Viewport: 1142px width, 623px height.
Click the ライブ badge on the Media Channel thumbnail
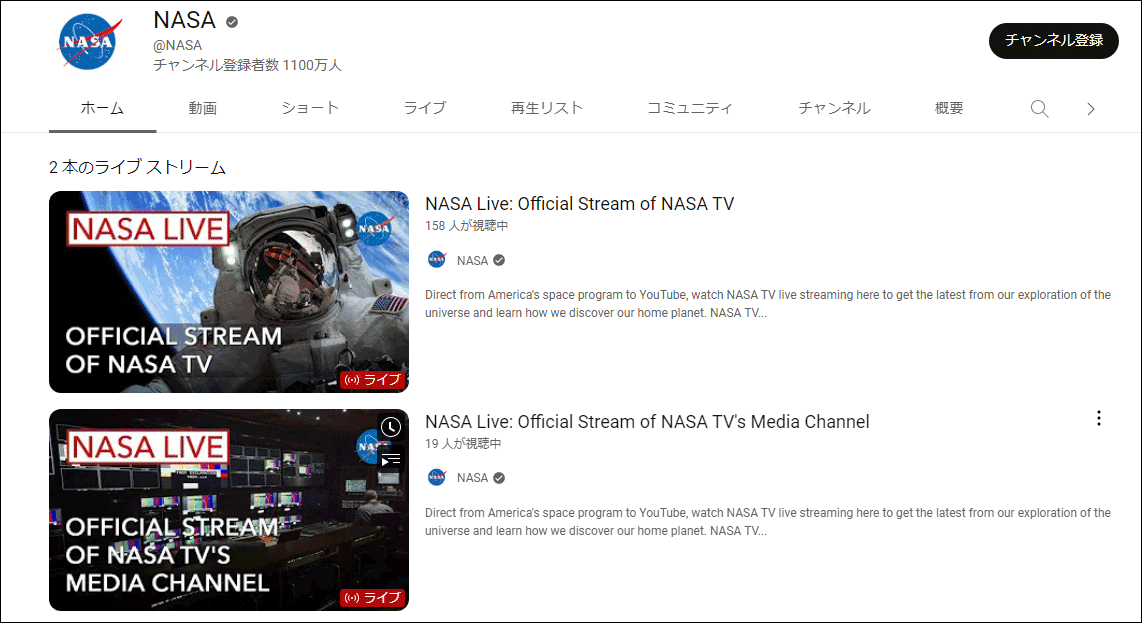point(372,597)
